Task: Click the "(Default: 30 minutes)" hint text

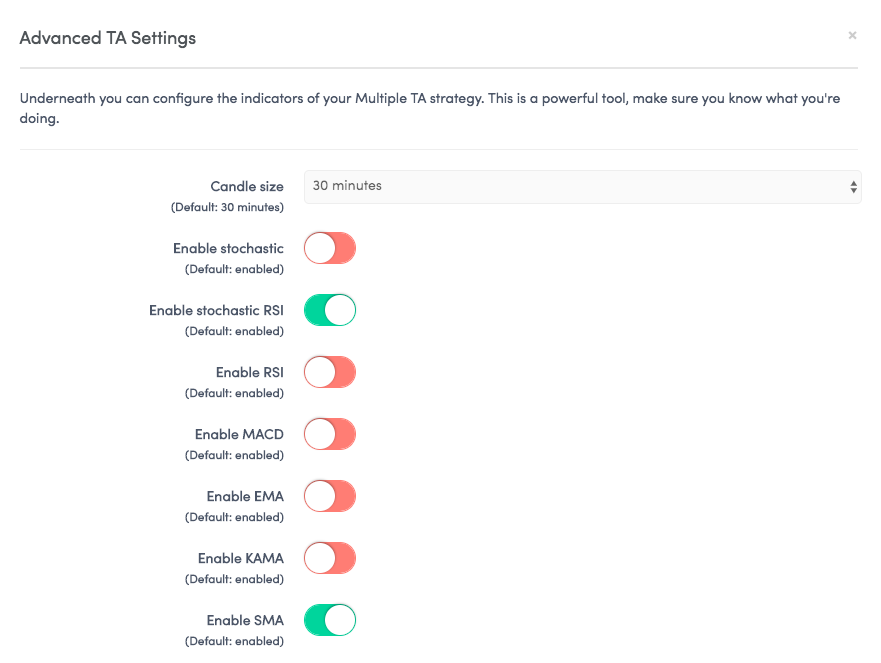Action: (227, 207)
